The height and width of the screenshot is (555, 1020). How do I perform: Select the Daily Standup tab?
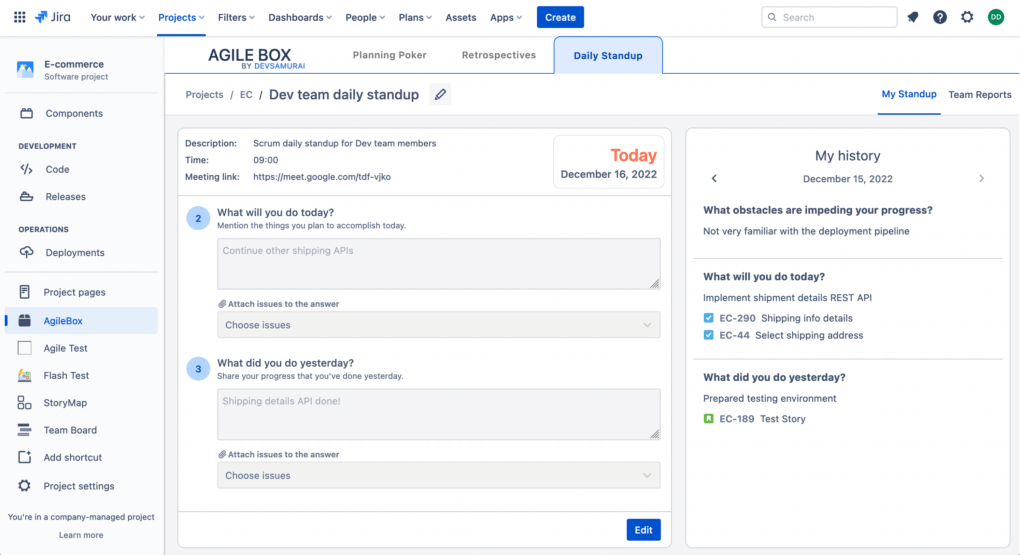[608, 55]
